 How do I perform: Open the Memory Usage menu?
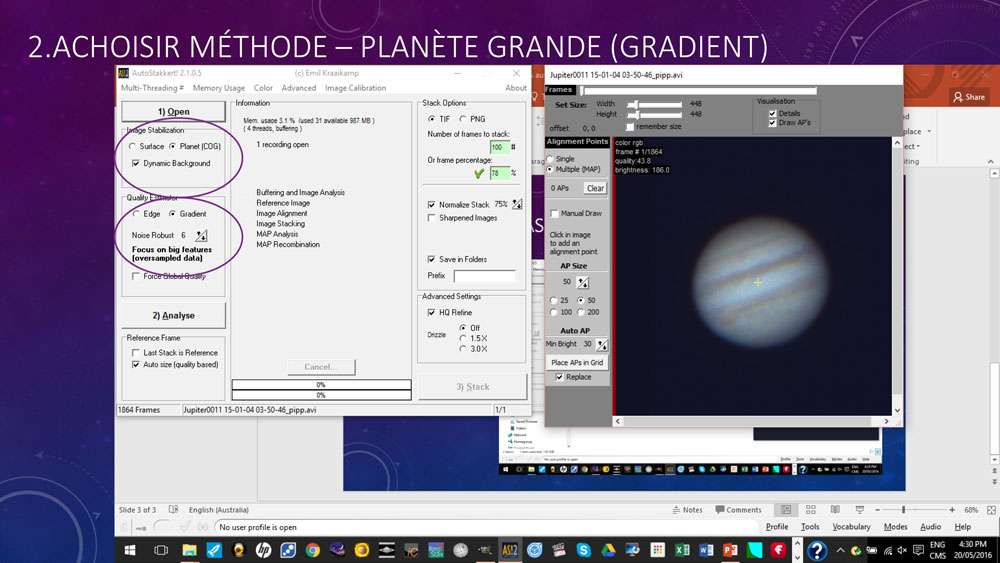pyautogui.click(x=219, y=88)
